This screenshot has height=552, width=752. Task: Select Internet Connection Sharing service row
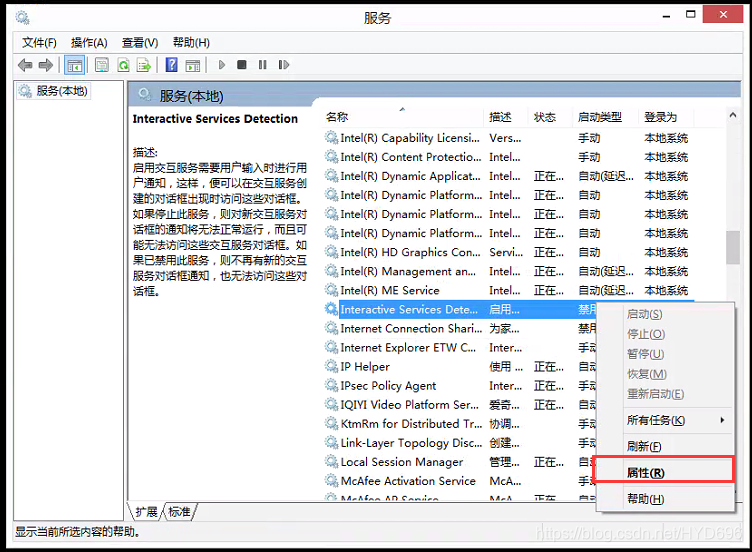[460, 329]
